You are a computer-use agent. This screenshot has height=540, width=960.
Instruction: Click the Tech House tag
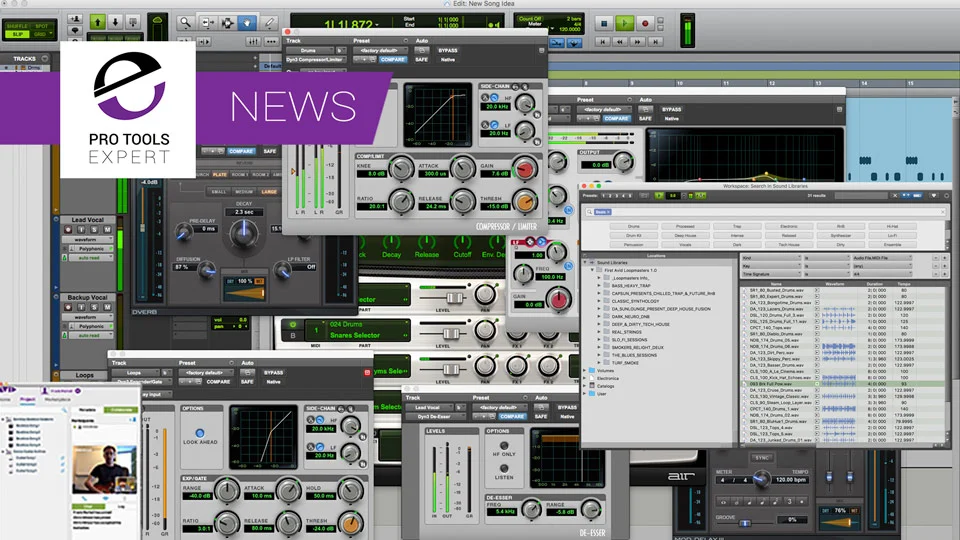click(x=789, y=245)
